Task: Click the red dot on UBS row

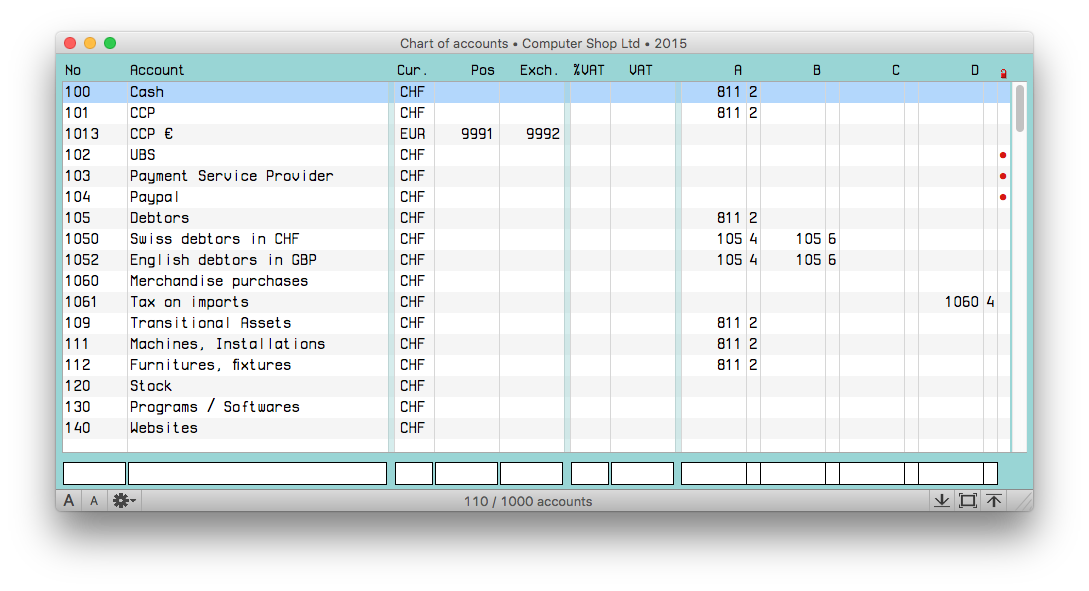Action: point(1003,155)
